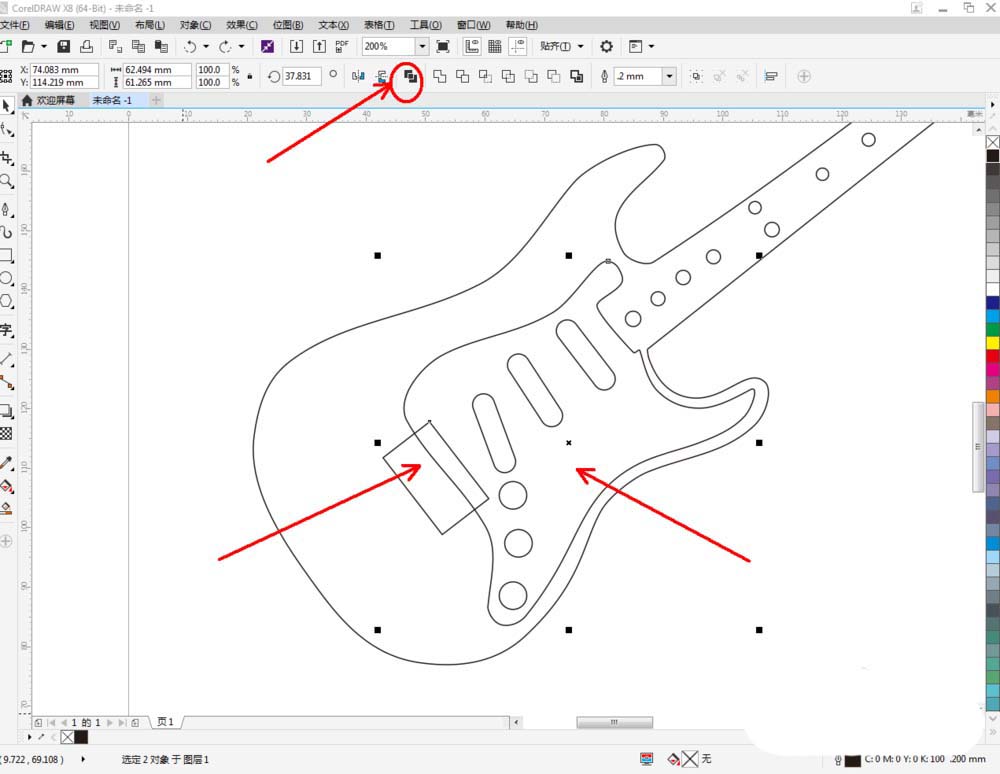This screenshot has height=774, width=1000.
Task: Select the Color Eyedropper tool
Action: coord(7,463)
